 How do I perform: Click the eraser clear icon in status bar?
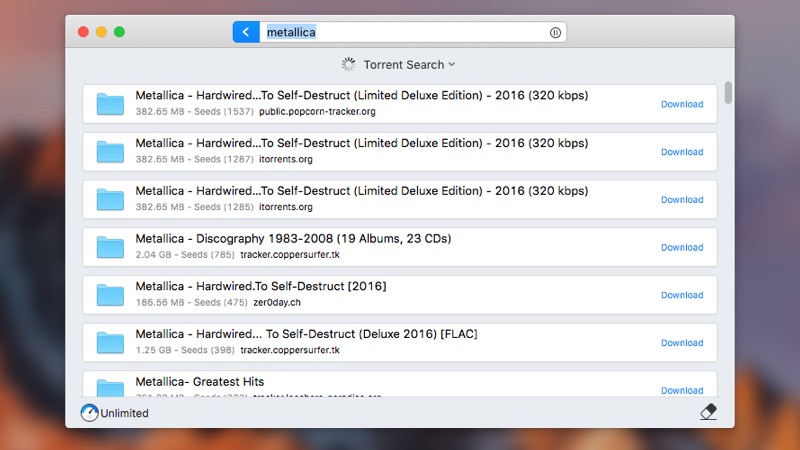point(708,412)
